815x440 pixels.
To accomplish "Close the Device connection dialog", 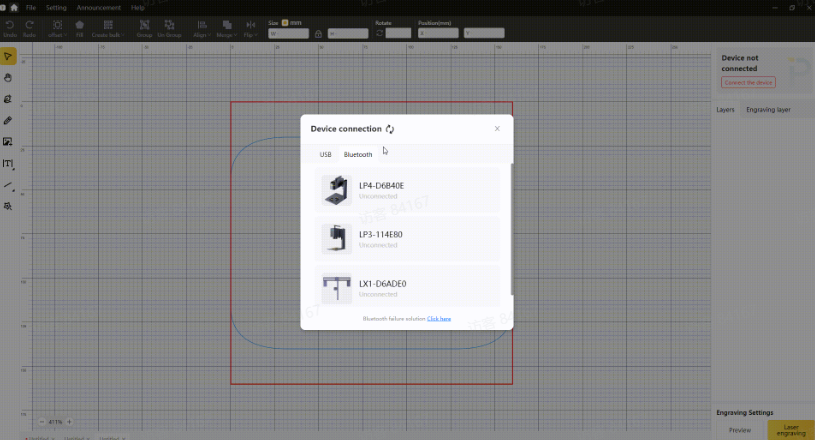I will 497,129.
